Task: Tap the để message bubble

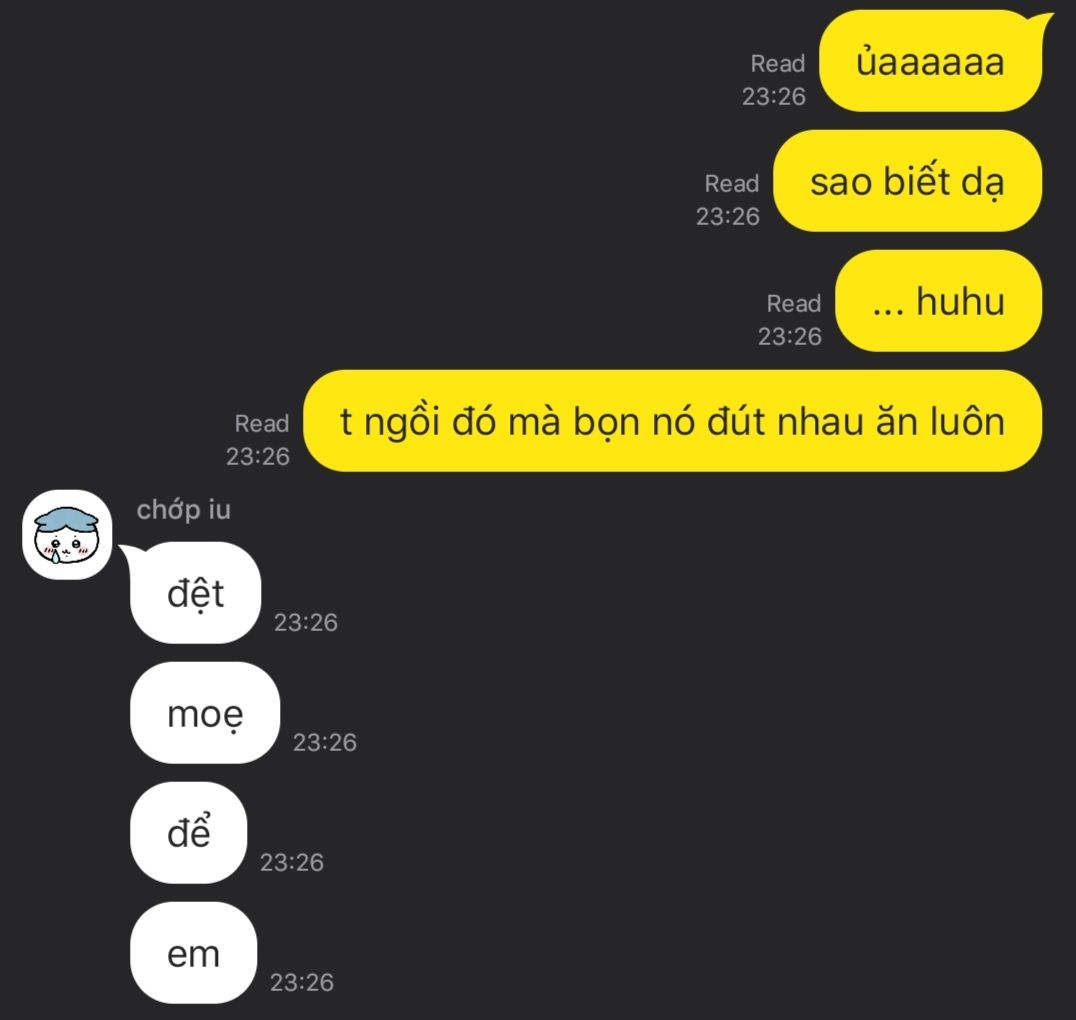Action: click(x=188, y=833)
